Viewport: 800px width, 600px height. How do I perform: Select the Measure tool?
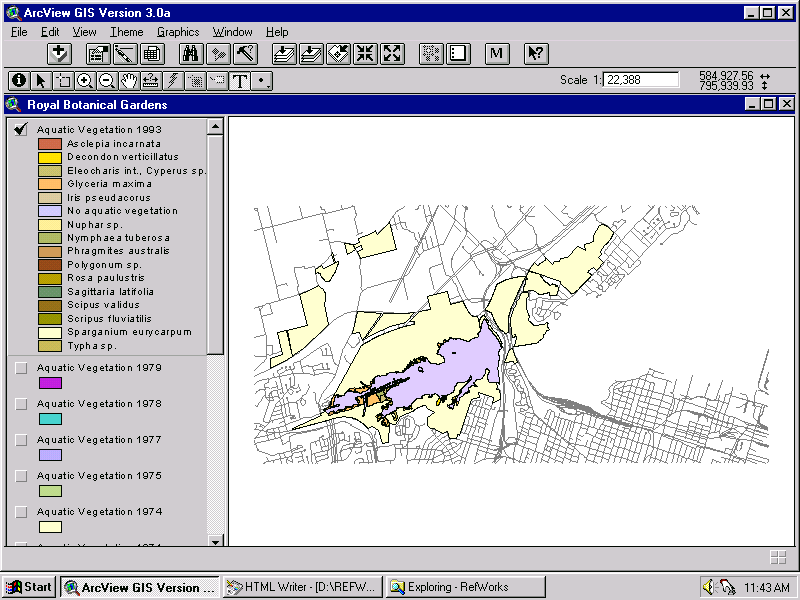click(x=152, y=80)
